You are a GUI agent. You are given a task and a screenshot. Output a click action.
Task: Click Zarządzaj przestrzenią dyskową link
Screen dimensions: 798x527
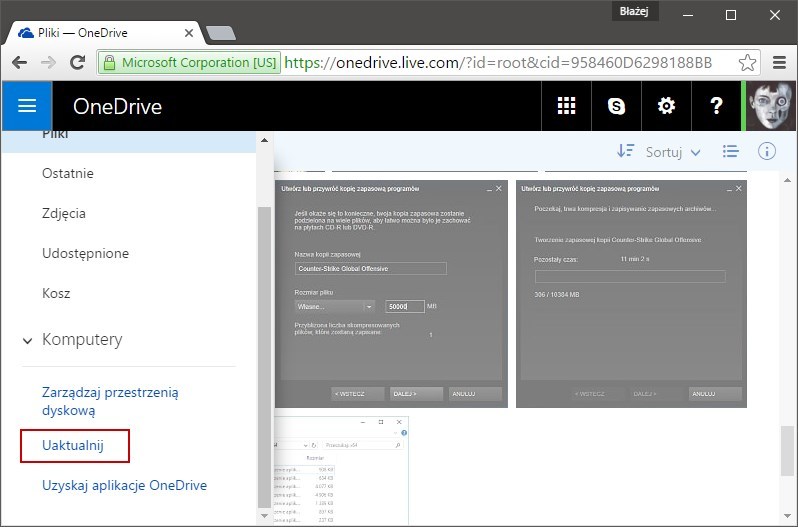pos(110,401)
